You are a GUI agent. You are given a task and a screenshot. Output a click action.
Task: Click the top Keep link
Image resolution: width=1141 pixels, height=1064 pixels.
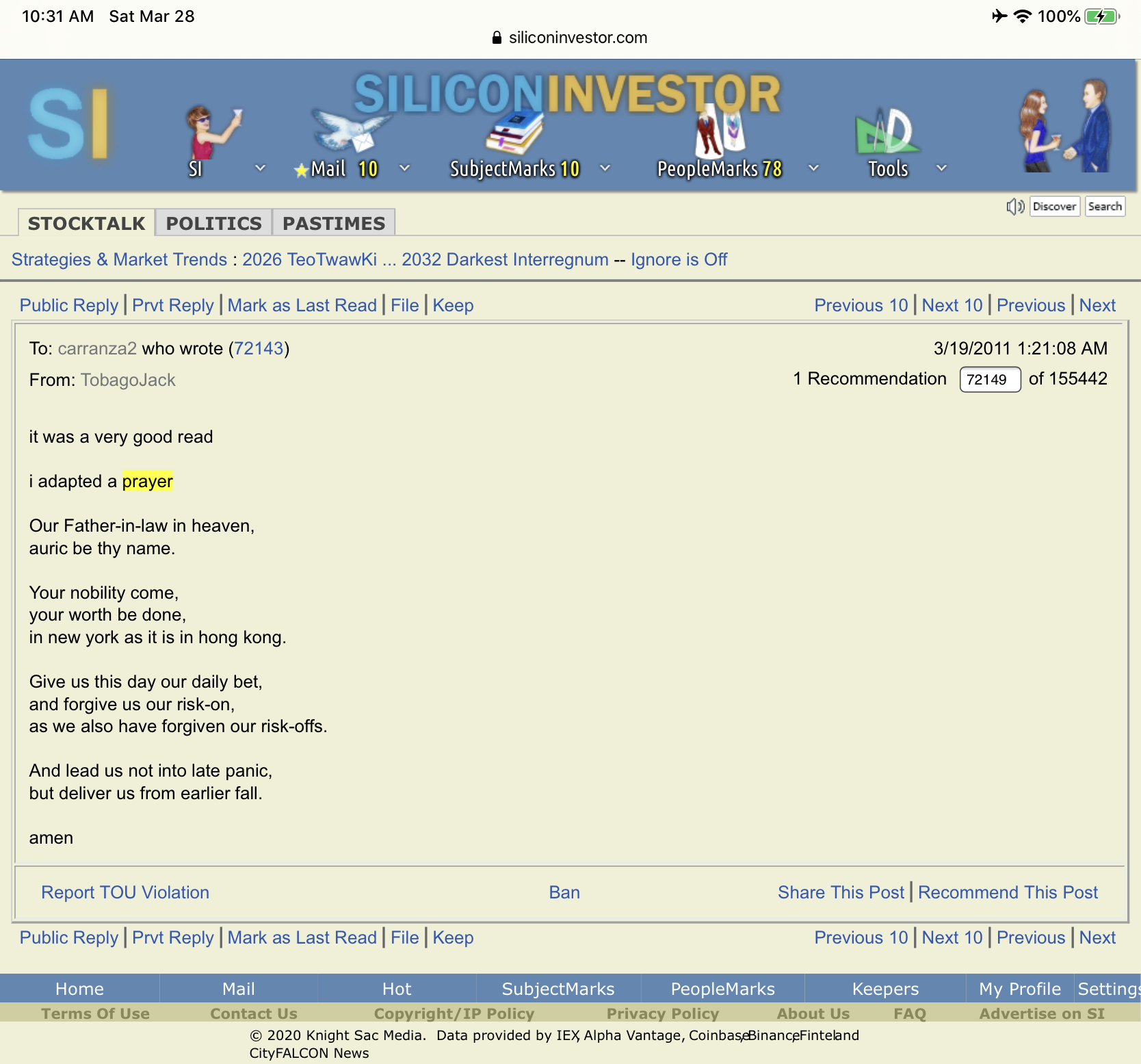pos(453,305)
